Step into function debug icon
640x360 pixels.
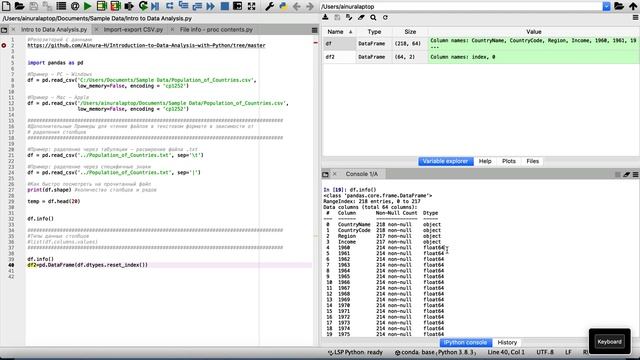coord(183,6)
